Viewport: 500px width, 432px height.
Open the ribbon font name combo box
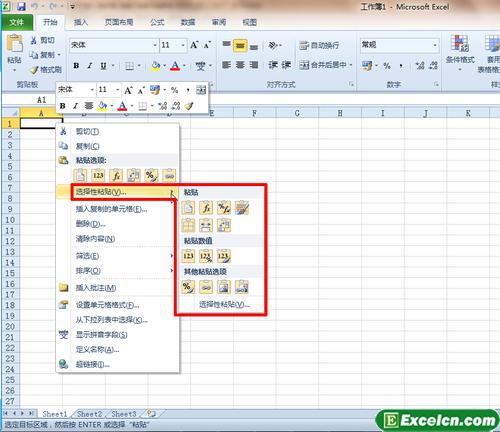click(113, 45)
